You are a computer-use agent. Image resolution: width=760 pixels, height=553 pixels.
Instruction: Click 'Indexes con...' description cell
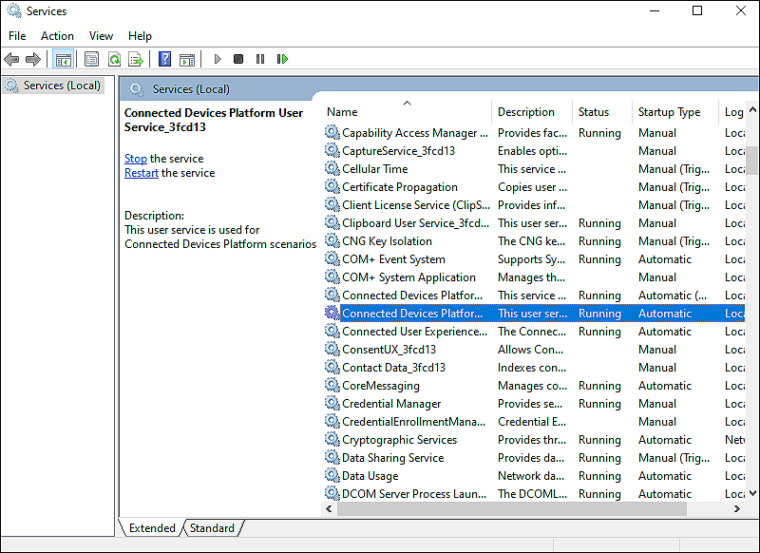click(x=532, y=367)
